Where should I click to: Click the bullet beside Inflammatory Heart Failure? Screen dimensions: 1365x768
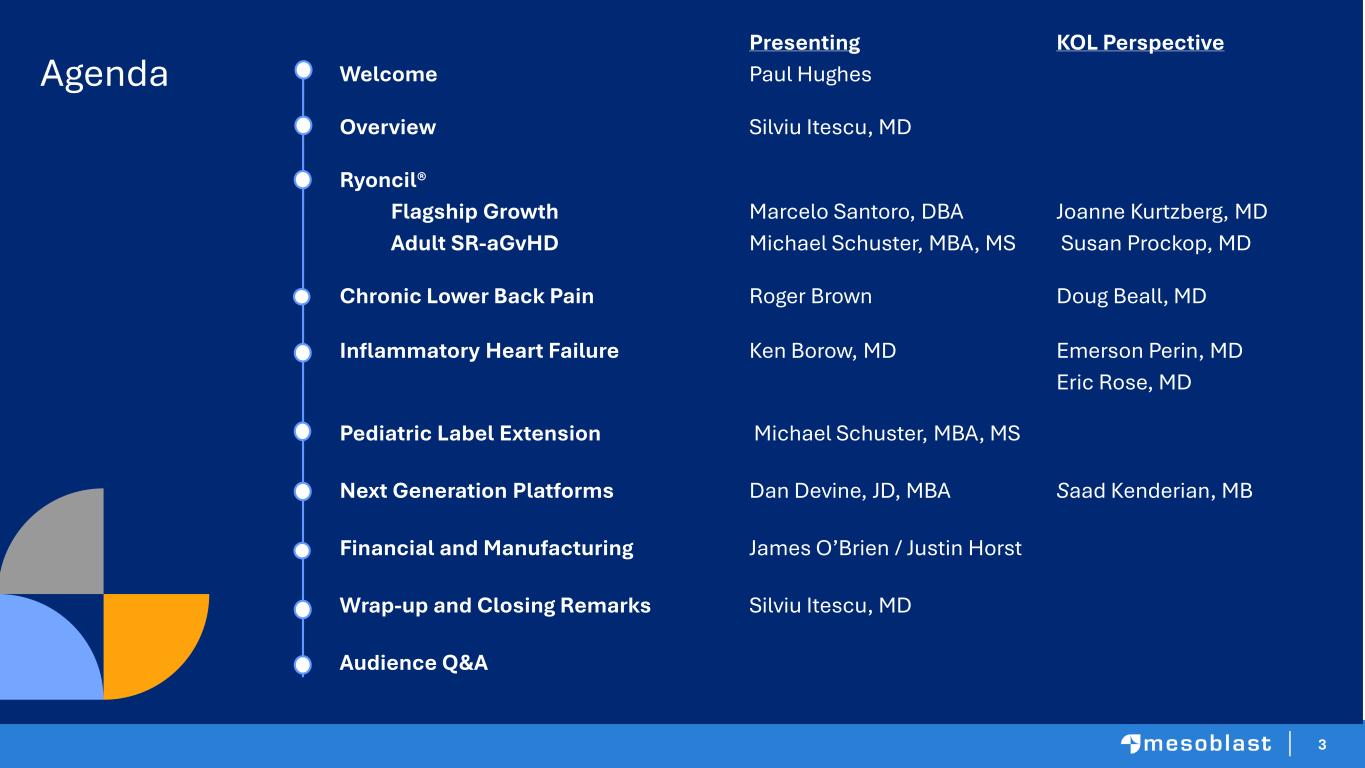tap(304, 352)
